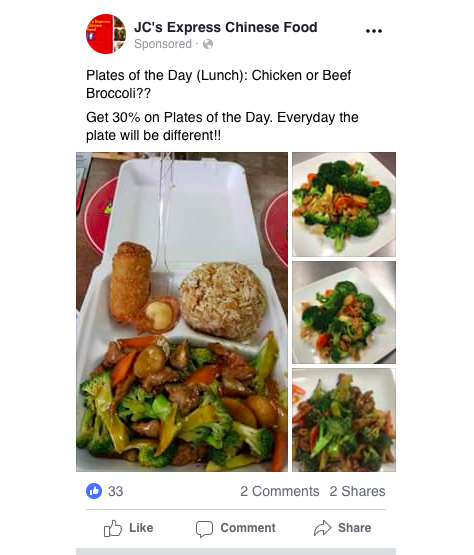Open the 2 Shares link
This screenshot has height=555, width=474.
point(357,491)
